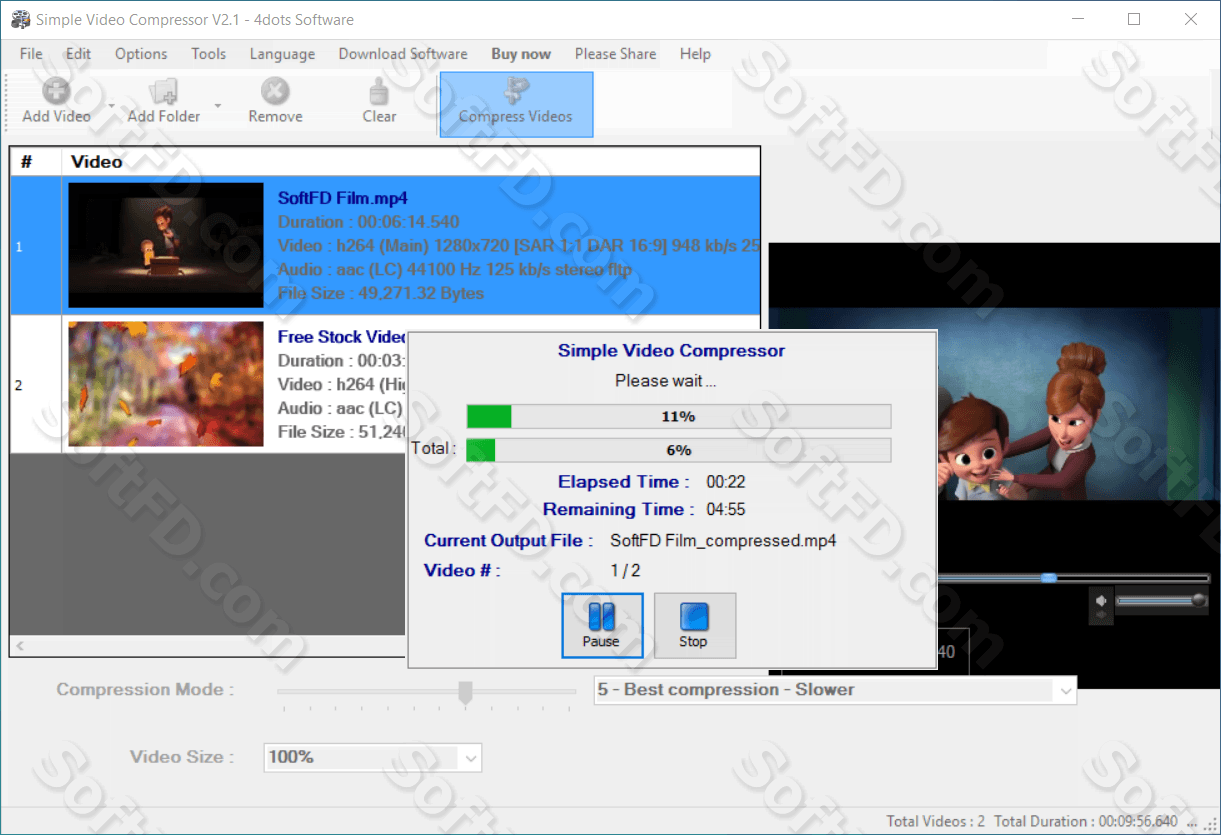Screen dimensions: 1221x835
Task: Click the 'Duration : 00:06:14.540' text
Action: point(369,222)
